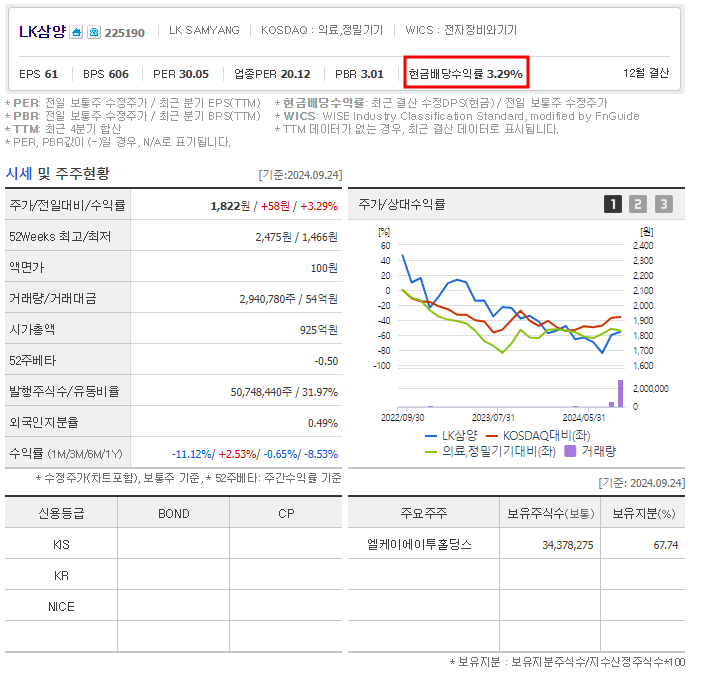Screen dimensions: 701x680
Task: Click the 업종PER 20.12 value
Action: pos(272,74)
